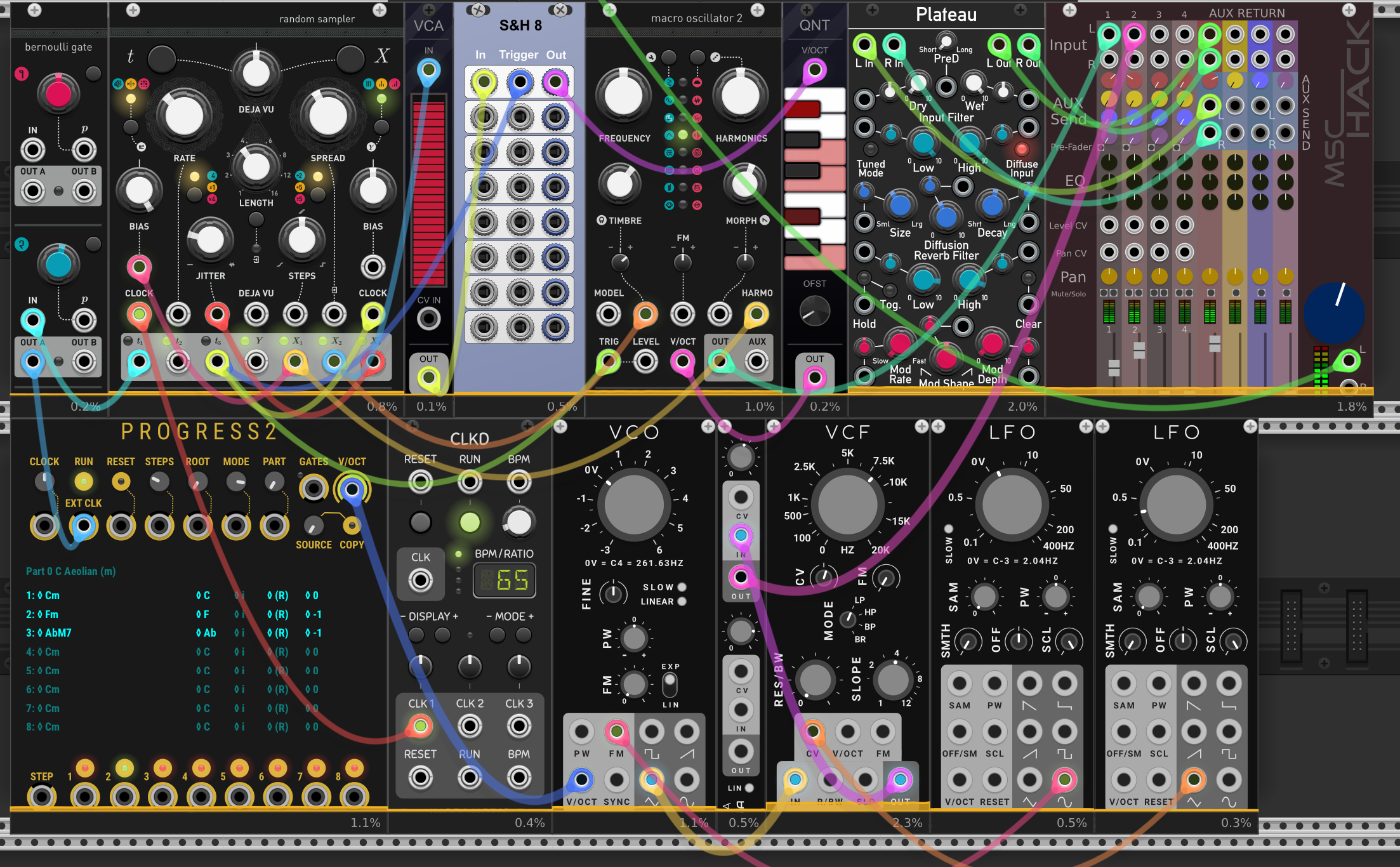Enable the SLOW option on VCO
Image resolution: width=1400 pixels, height=867 pixels.
(x=682, y=587)
